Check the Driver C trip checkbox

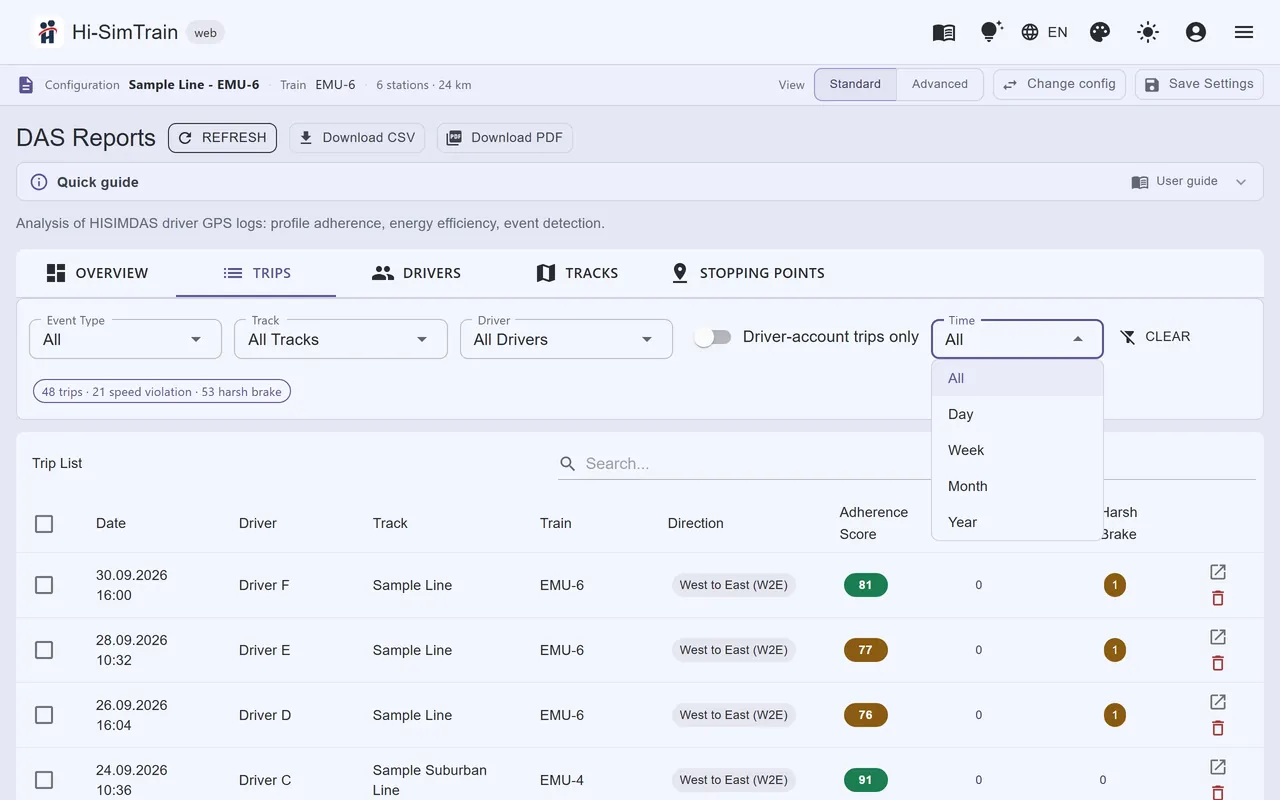click(x=44, y=780)
